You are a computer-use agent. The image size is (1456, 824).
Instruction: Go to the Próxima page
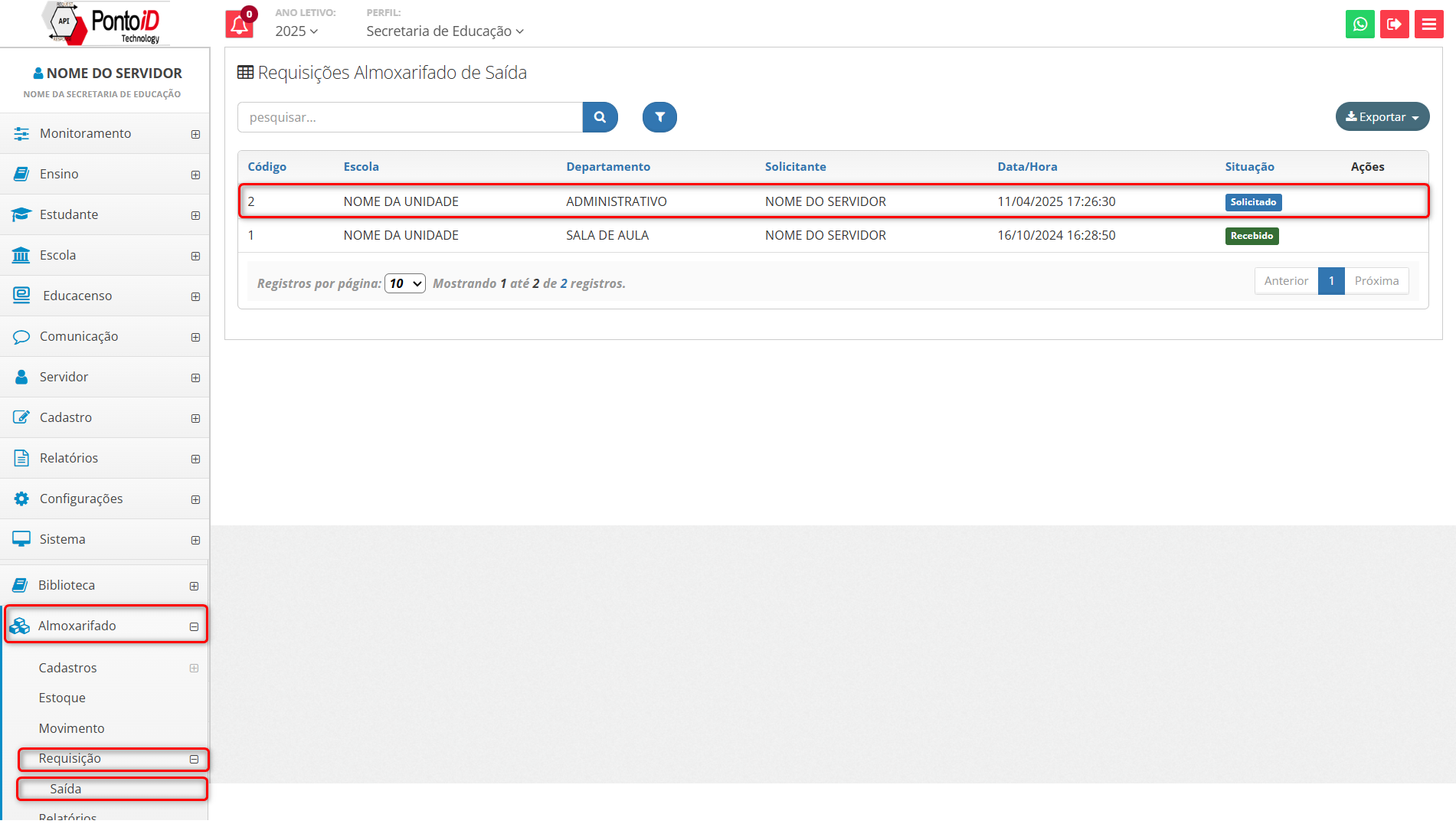(x=1376, y=281)
